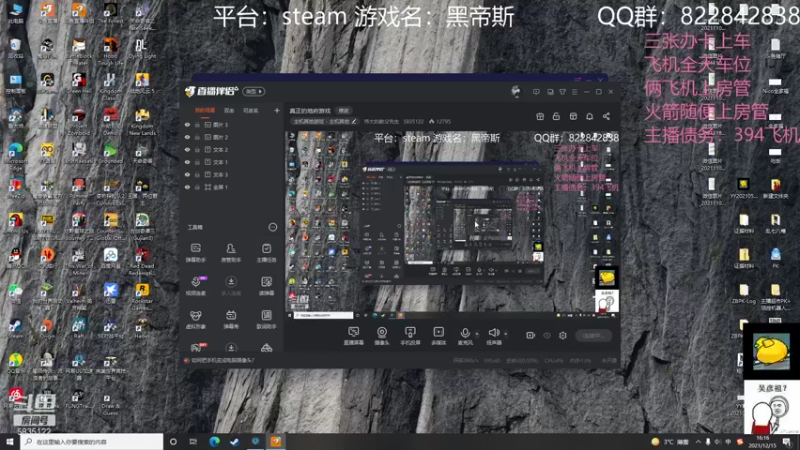Toggle preview eye icon in bottom bar
This screenshot has height=450, width=800.
(547, 335)
